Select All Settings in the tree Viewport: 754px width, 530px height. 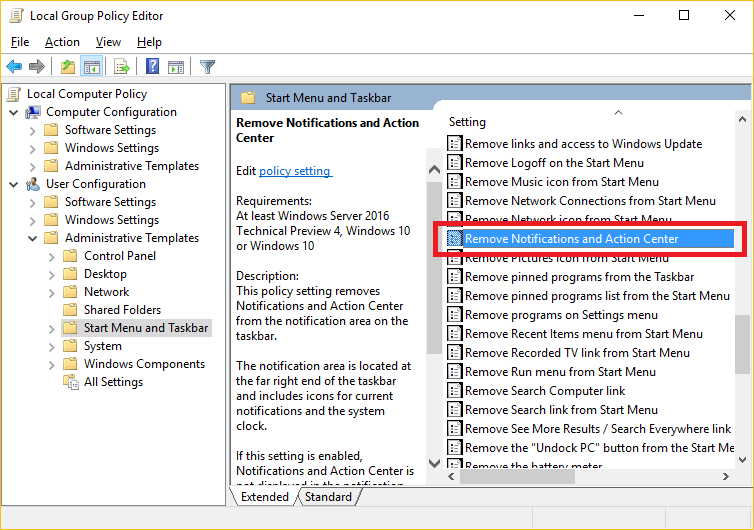coord(113,382)
